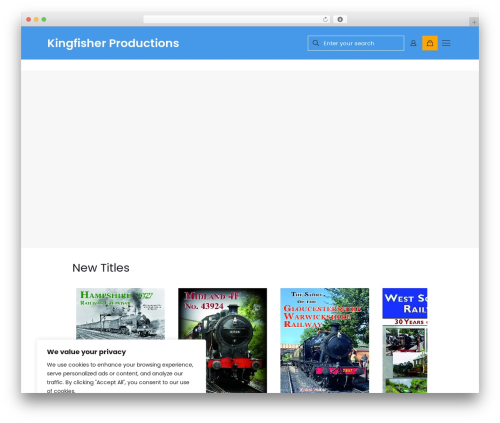Open the Gloucestershire Warwickshire Railway cover
The height and width of the screenshot is (423, 500).
(324, 340)
